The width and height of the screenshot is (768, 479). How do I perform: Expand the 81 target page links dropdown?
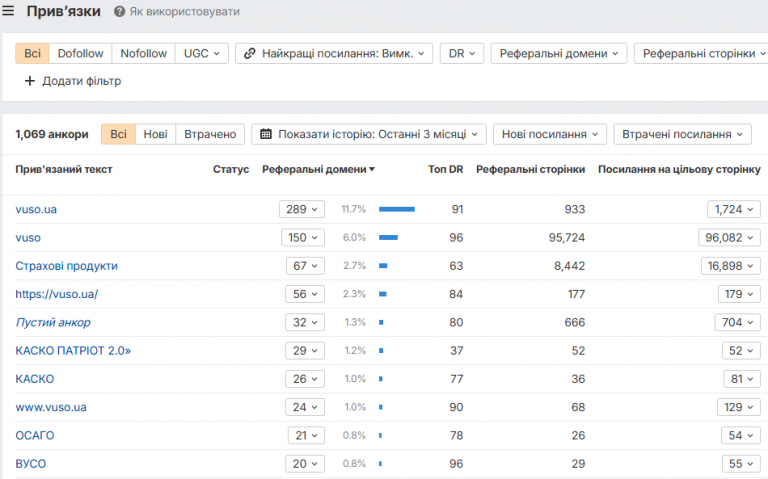point(742,379)
